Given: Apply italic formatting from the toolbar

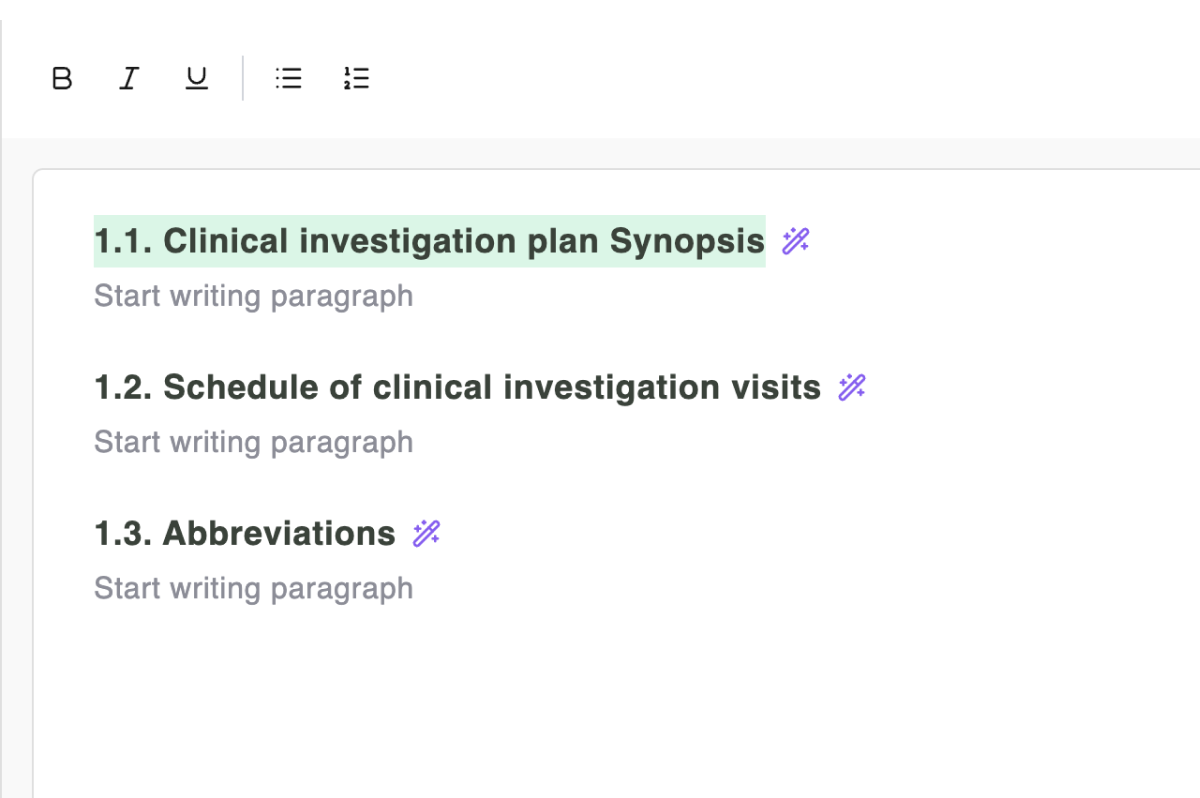Looking at the screenshot, I should pos(128,78).
